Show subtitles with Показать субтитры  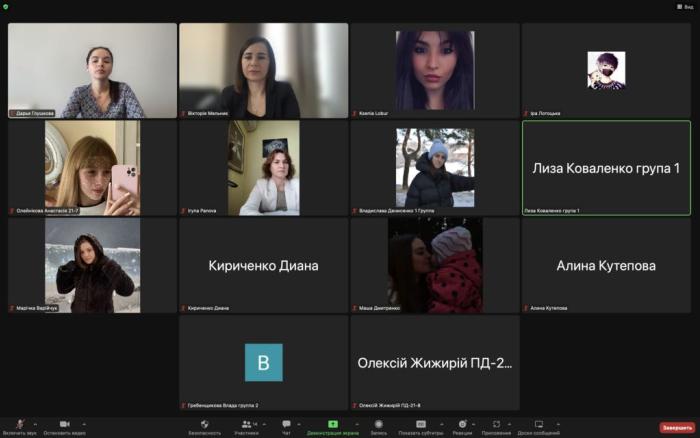(421, 426)
